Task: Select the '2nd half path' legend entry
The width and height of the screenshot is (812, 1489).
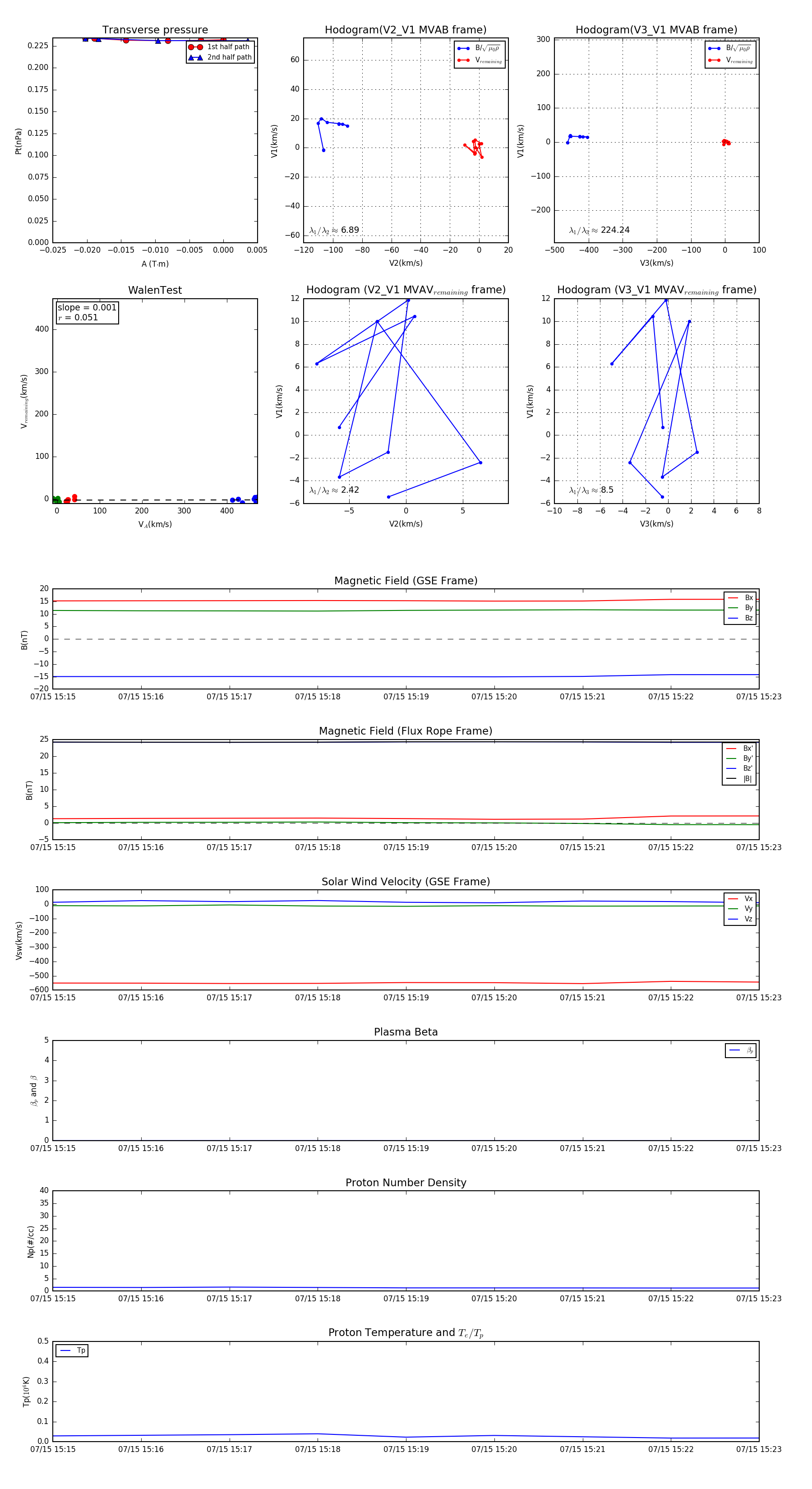Action: (220, 57)
